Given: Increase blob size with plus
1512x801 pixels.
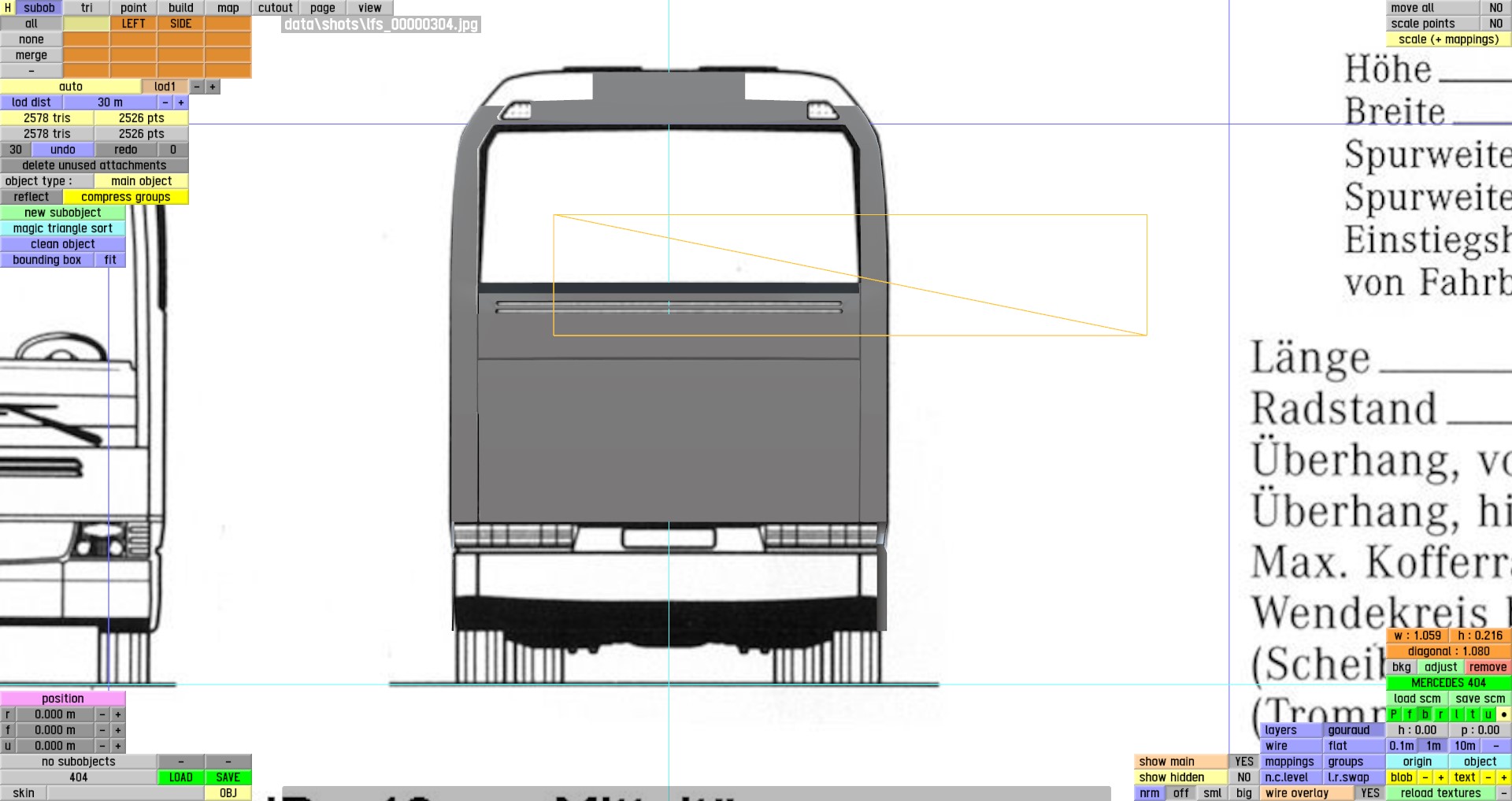Looking at the screenshot, I should tap(1441, 777).
